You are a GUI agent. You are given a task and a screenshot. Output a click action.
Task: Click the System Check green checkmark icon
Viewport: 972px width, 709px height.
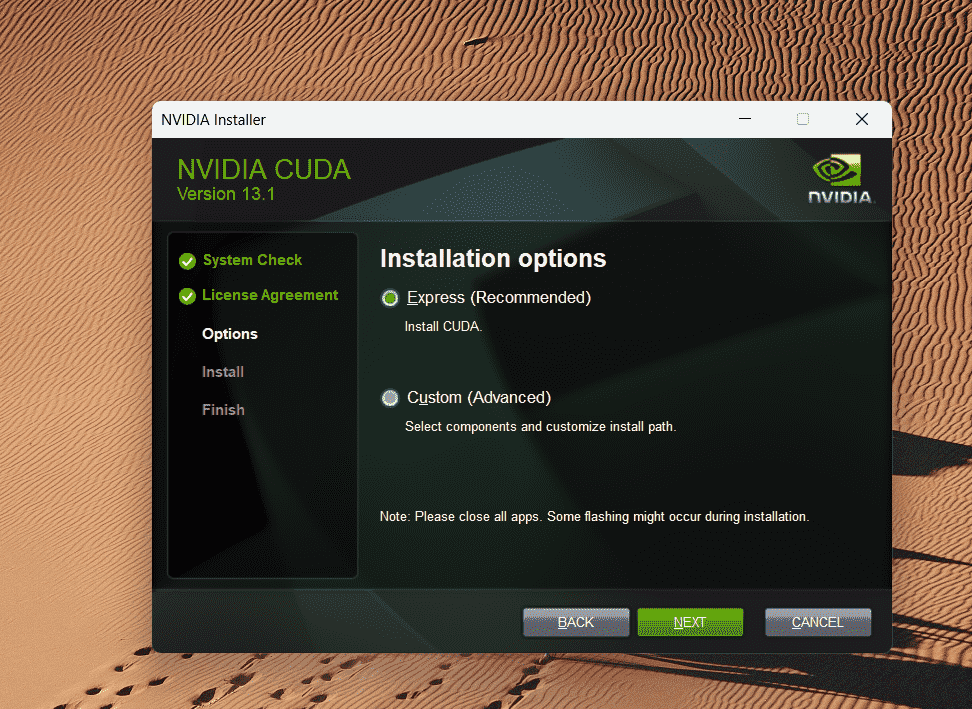click(187, 261)
